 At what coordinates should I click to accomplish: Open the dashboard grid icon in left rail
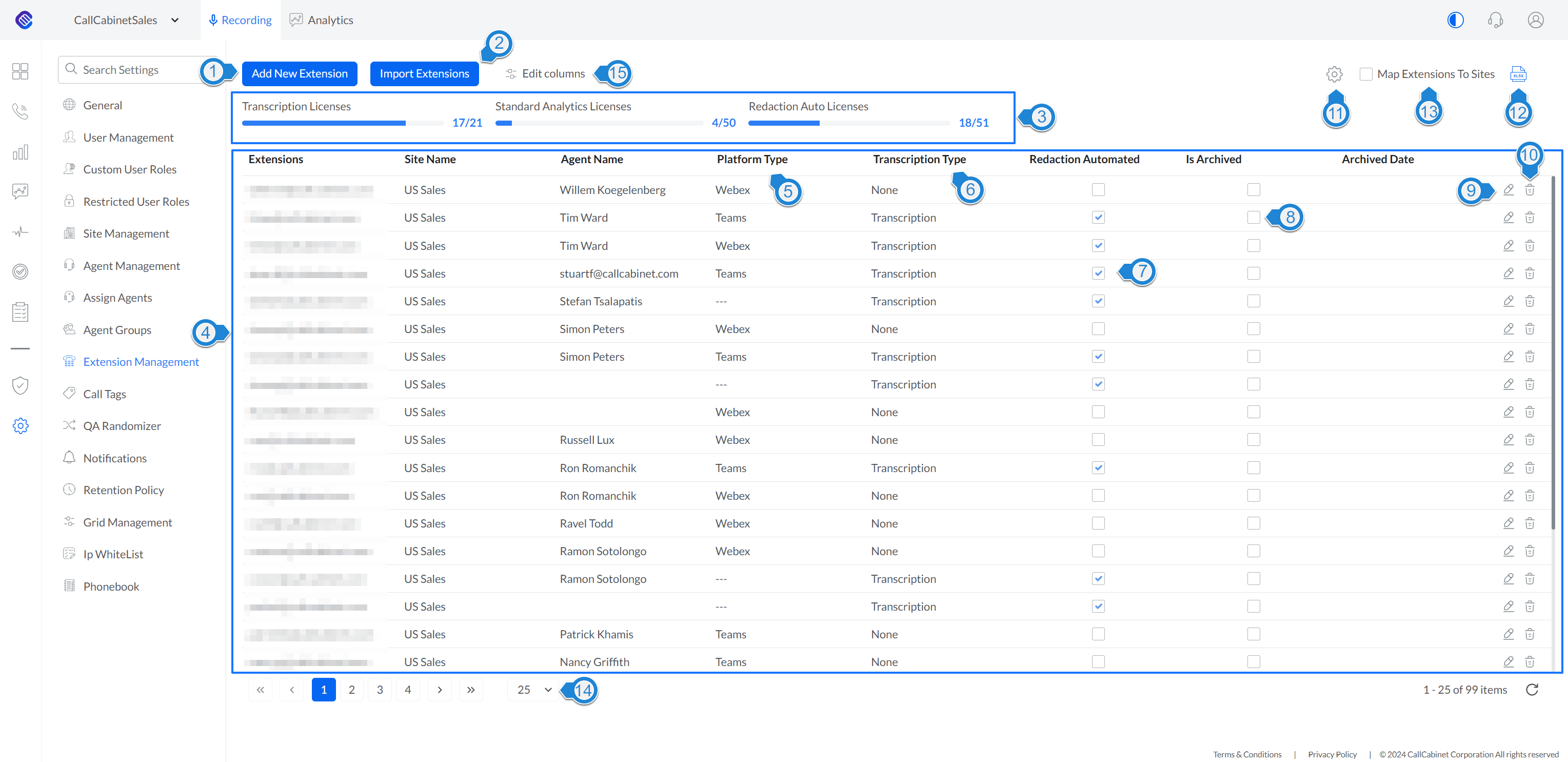20,71
